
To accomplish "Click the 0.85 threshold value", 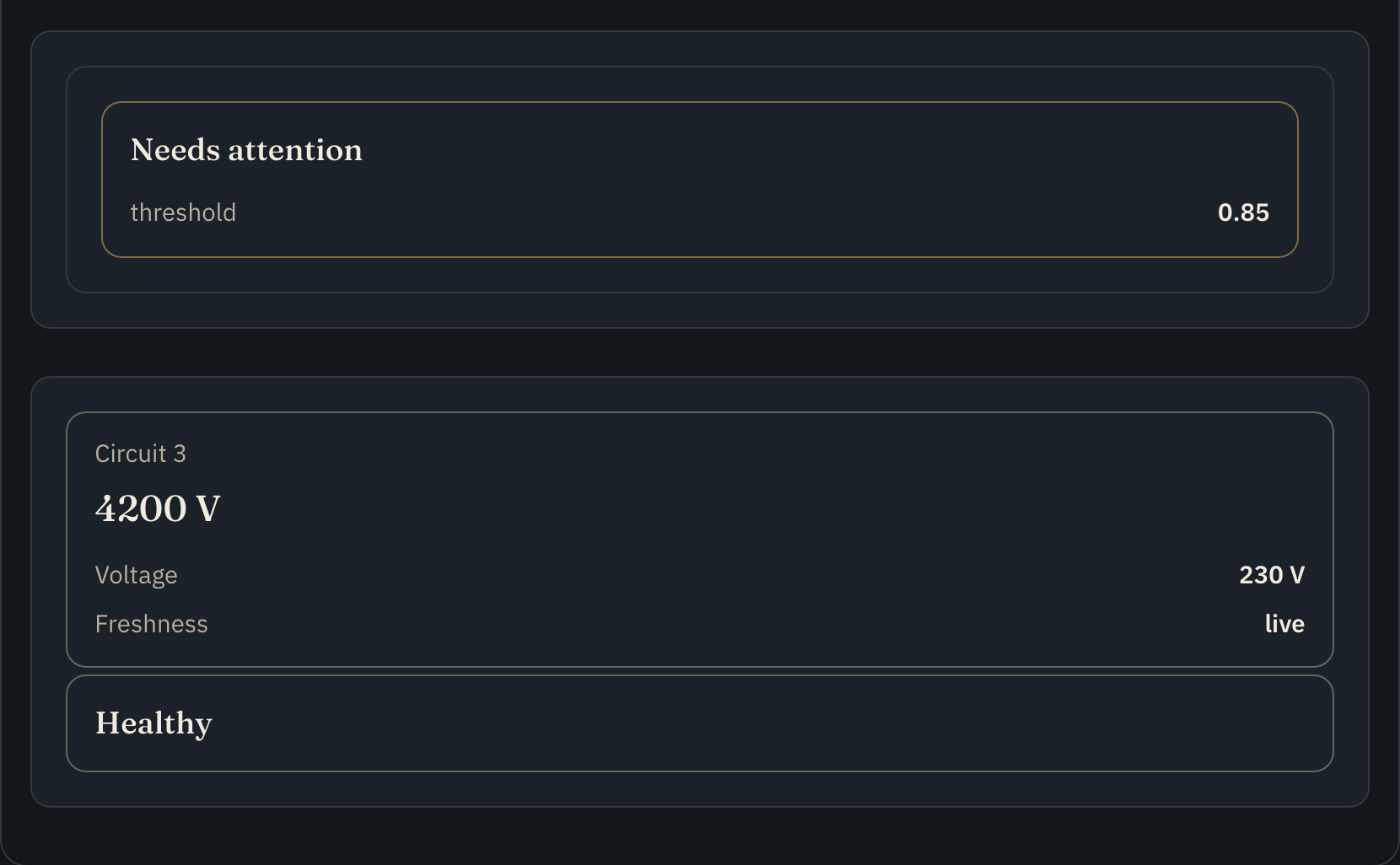I will point(1243,212).
